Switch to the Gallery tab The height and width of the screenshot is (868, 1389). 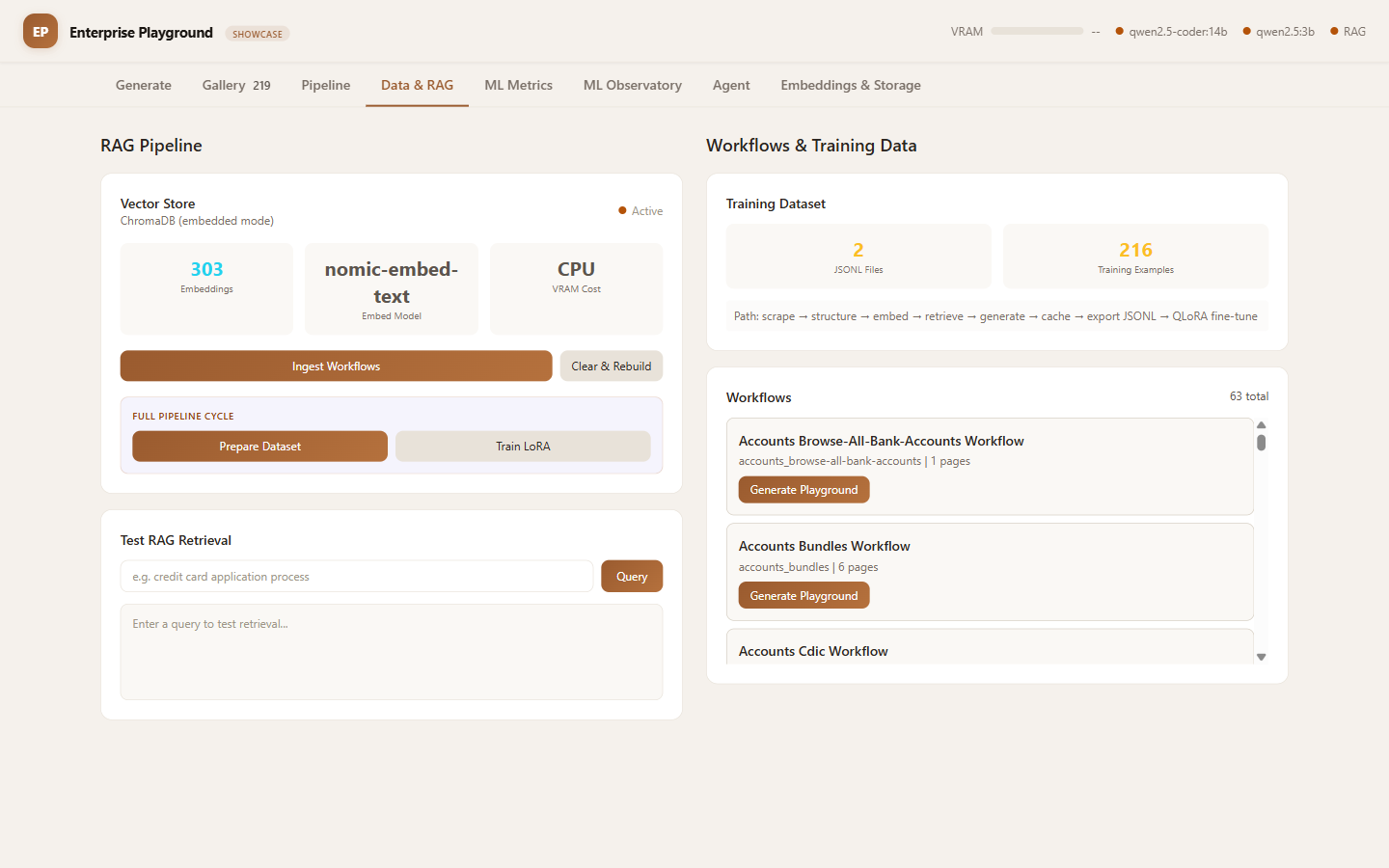[x=235, y=85]
